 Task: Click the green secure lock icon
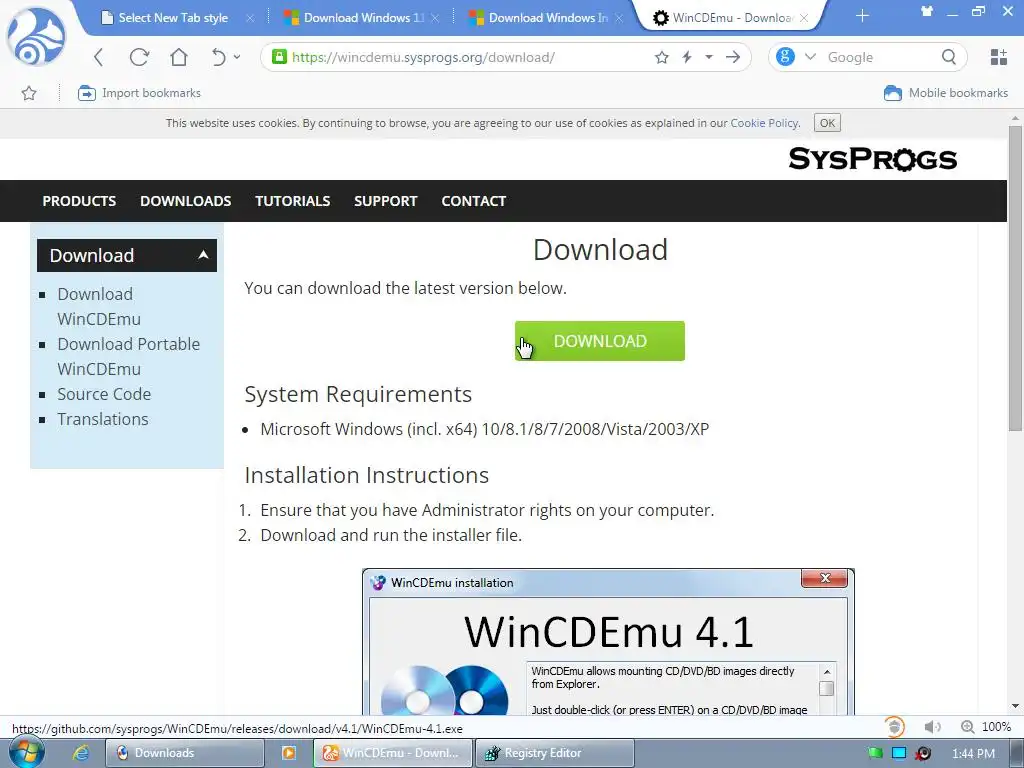[x=280, y=57]
